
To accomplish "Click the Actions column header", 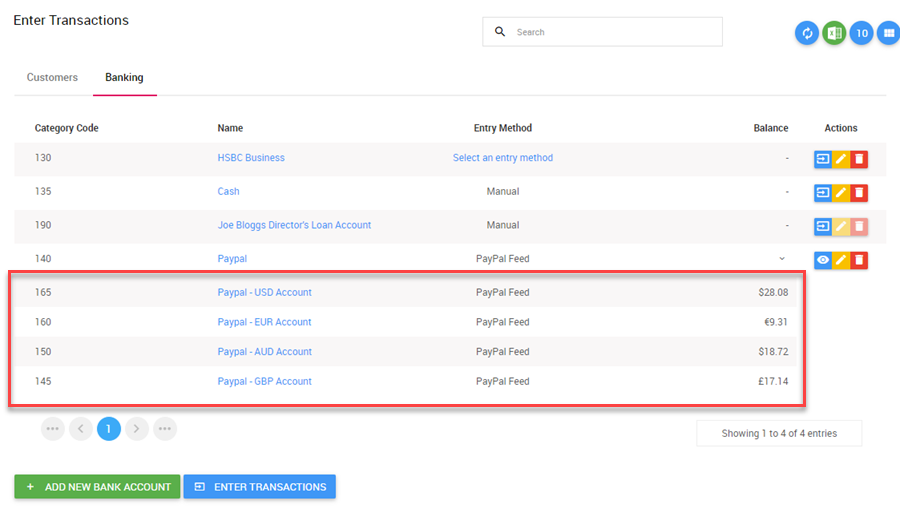I will 841,128.
